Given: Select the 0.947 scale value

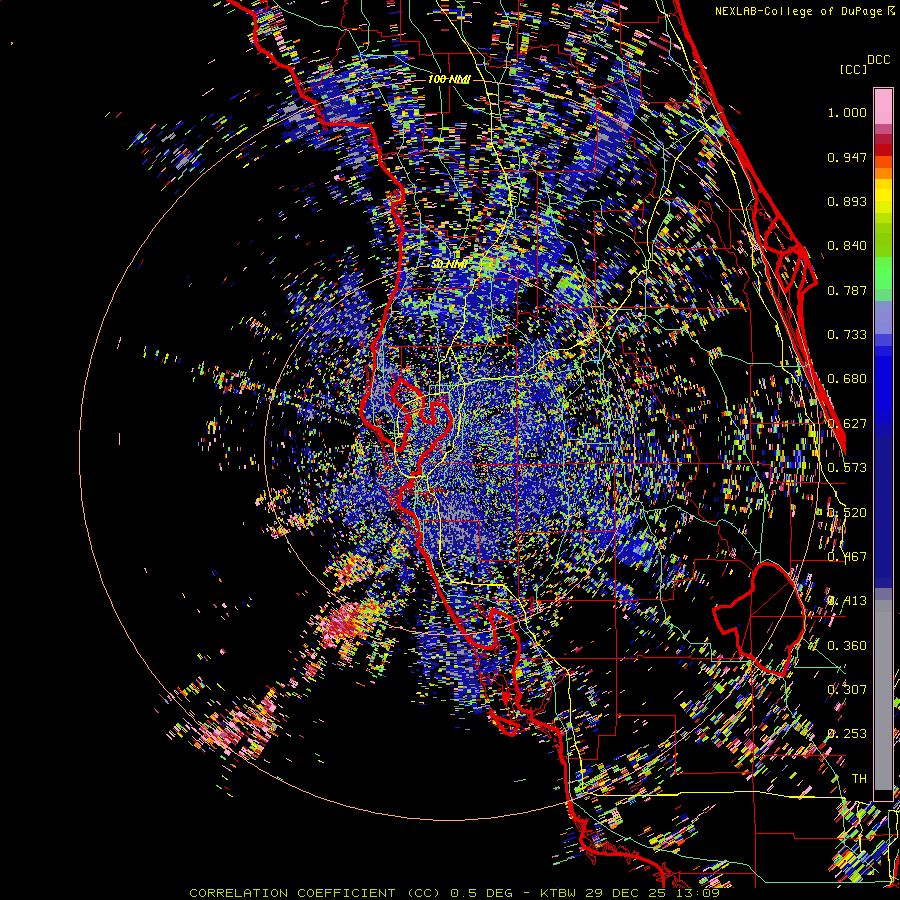Looking at the screenshot, I should point(847,157).
